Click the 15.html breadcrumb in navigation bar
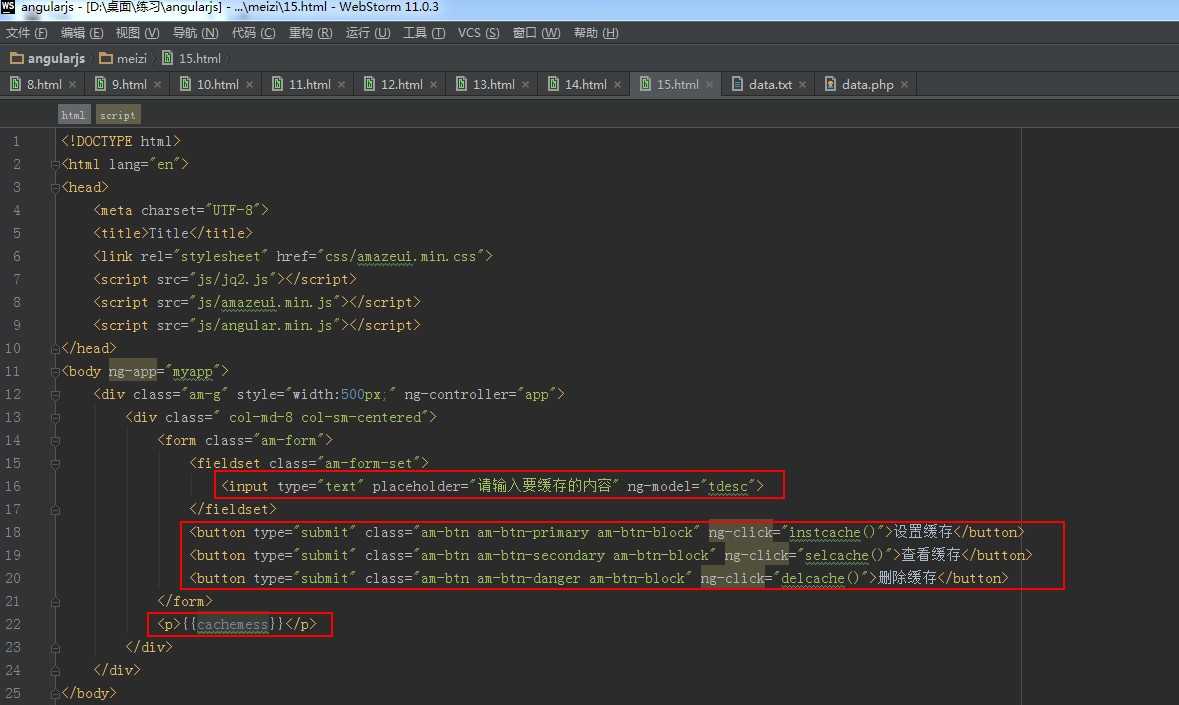The height and width of the screenshot is (705, 1179). click(192, 59)
